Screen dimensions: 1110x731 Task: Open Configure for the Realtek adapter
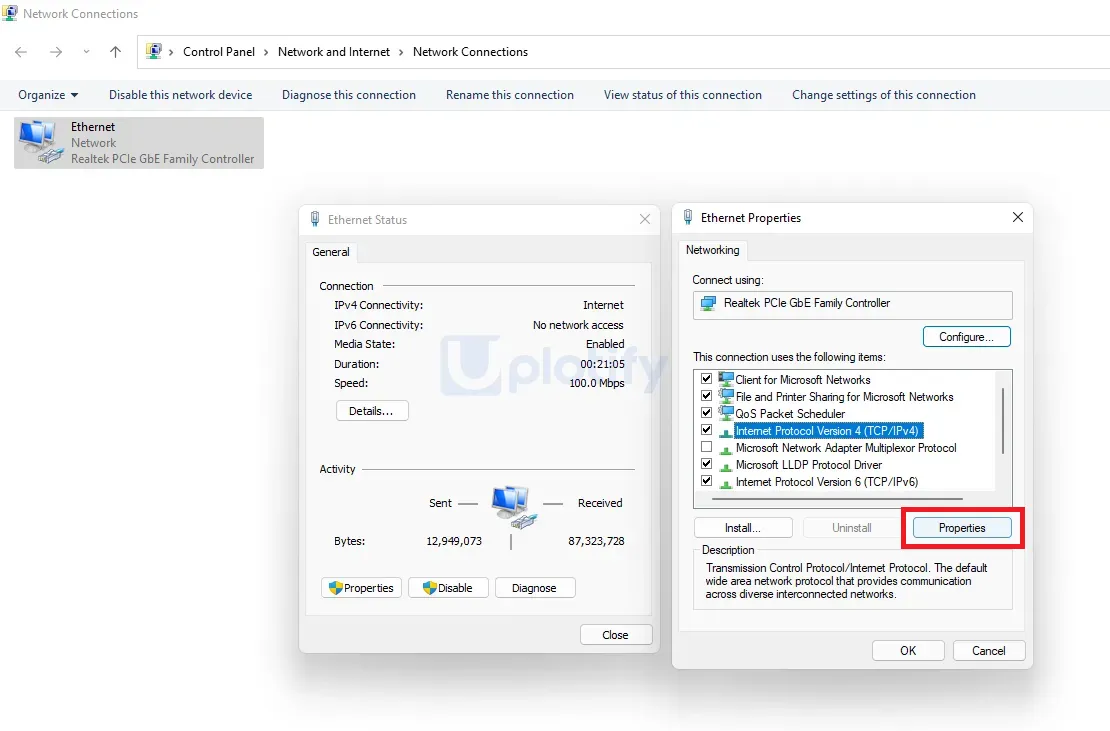966,337
